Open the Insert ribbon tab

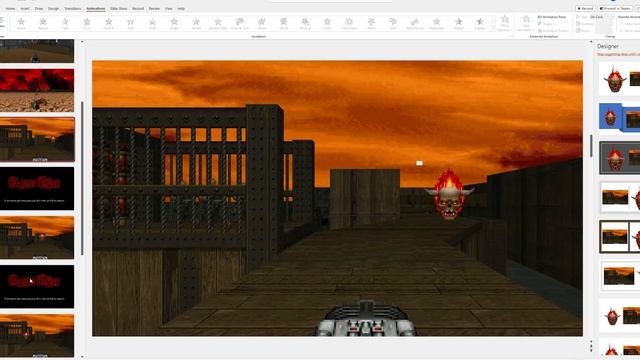pos(25,9)
